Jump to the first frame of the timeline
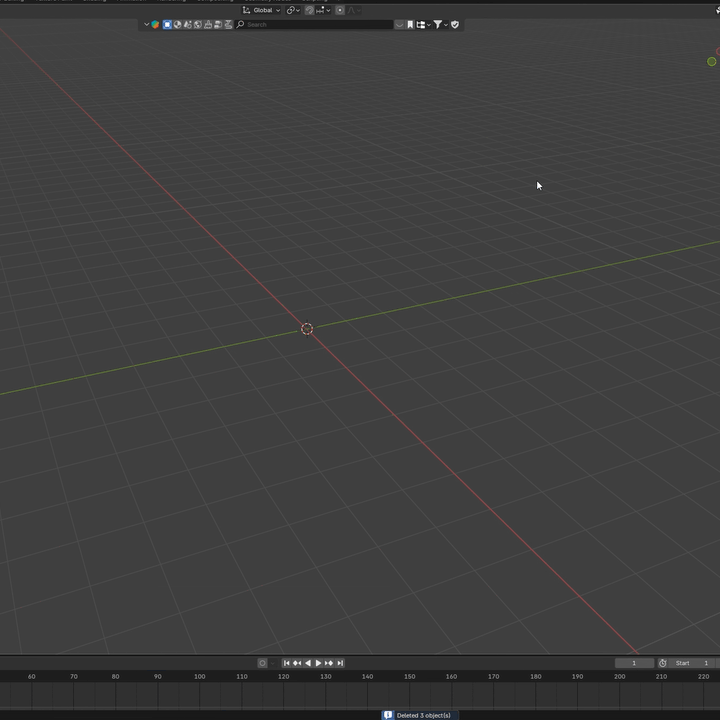720x720 pixels. tap(287, 663)
